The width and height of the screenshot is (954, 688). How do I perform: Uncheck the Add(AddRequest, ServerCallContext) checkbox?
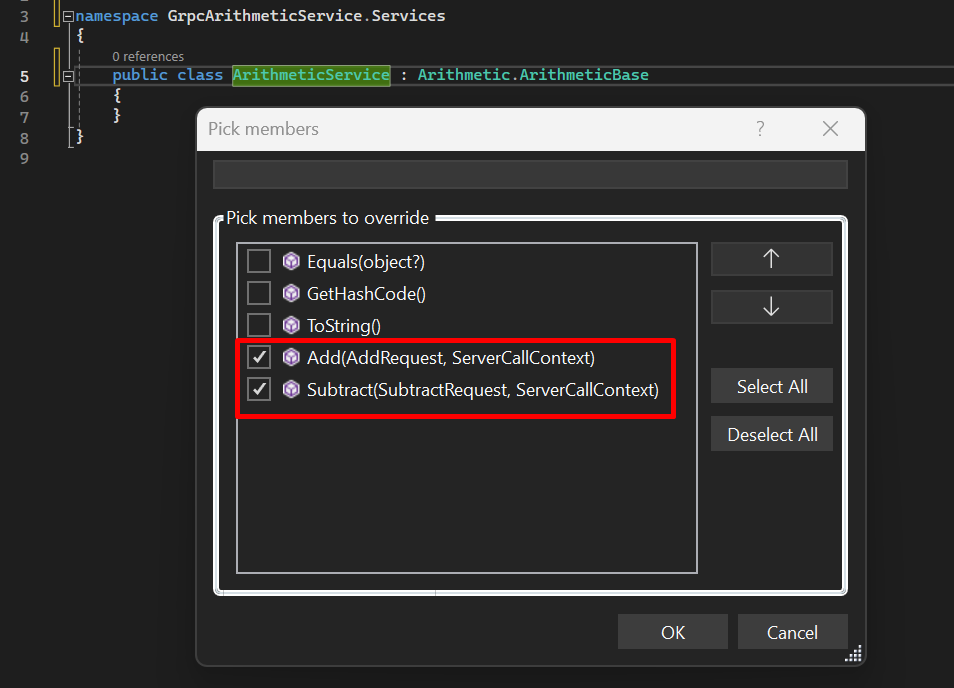(259, 357)
